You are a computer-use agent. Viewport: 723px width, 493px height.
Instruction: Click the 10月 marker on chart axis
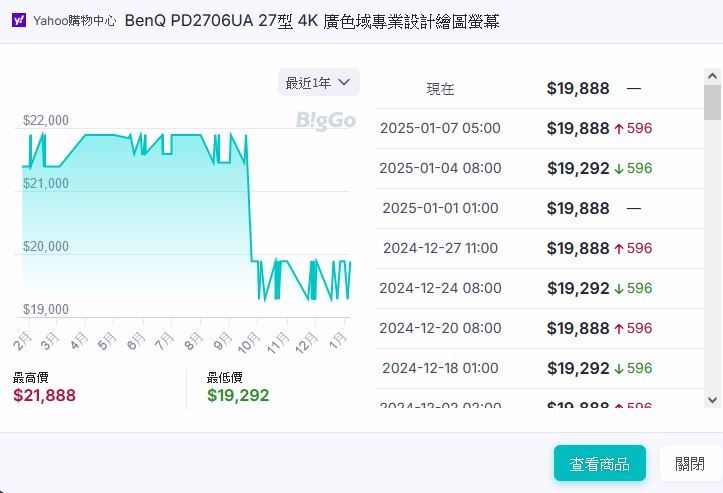[x=249, y=343]
